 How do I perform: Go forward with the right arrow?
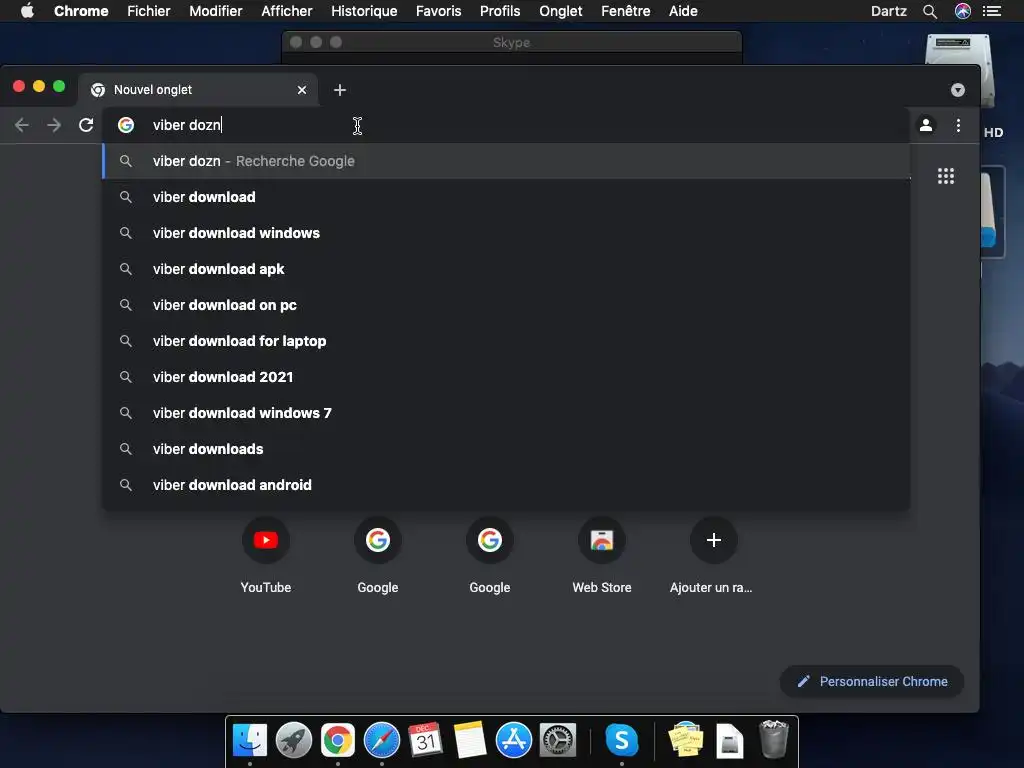54,125
